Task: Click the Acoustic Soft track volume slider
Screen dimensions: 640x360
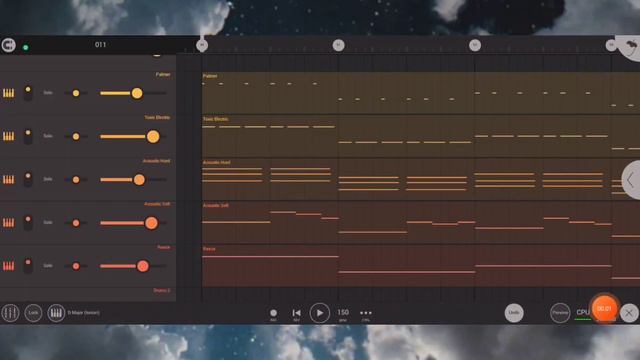Action: pyautogui.click(x=133, y=223)
